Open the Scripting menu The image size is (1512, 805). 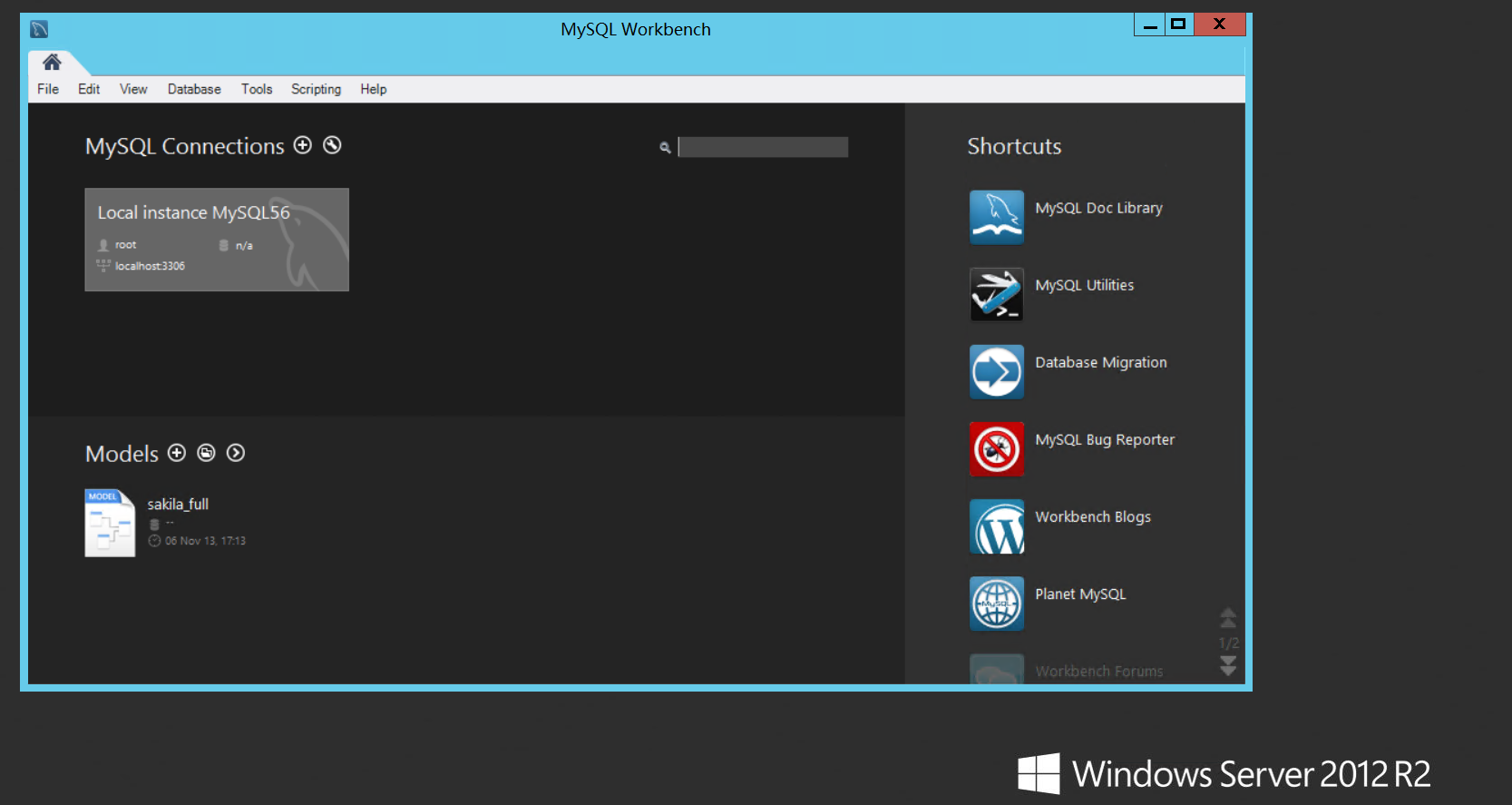[316, 89]
